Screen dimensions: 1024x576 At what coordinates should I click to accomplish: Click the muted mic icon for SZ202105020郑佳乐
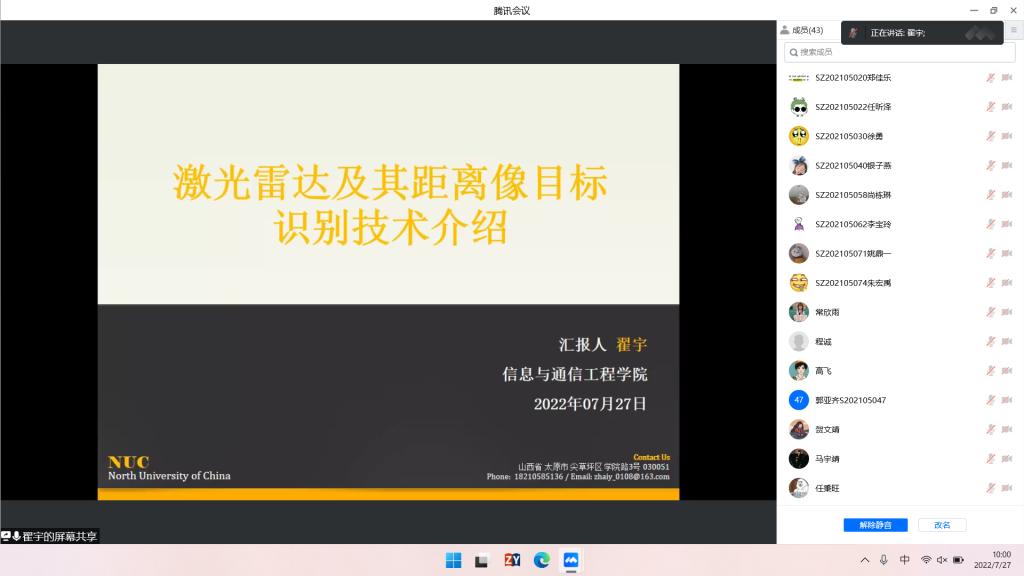(x=990, y=77)
